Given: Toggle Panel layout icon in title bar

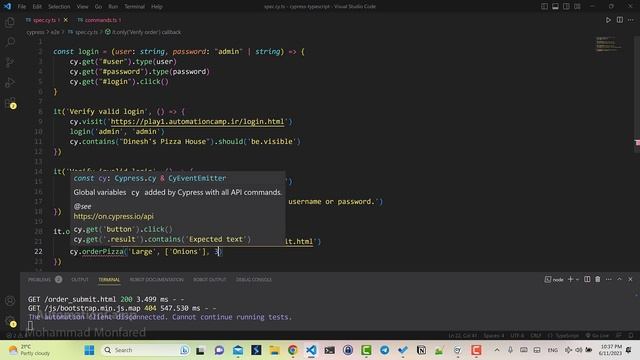Looking at the screenshot, I should click(556, 7).
